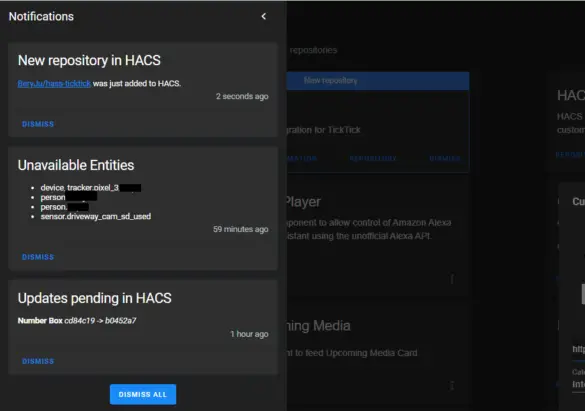This screenshot has height=411, width=585.
Task: Select the Number Box update entry
Action: pos(77,321)
